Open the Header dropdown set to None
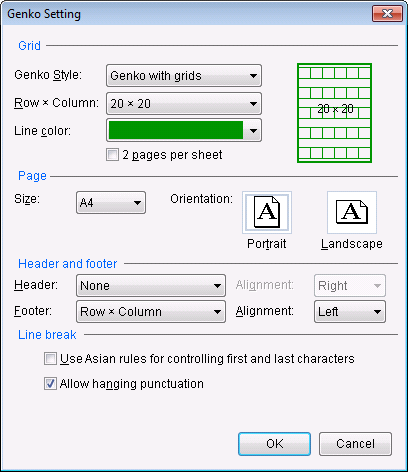The image size is (408, 472). coord(151,285)
